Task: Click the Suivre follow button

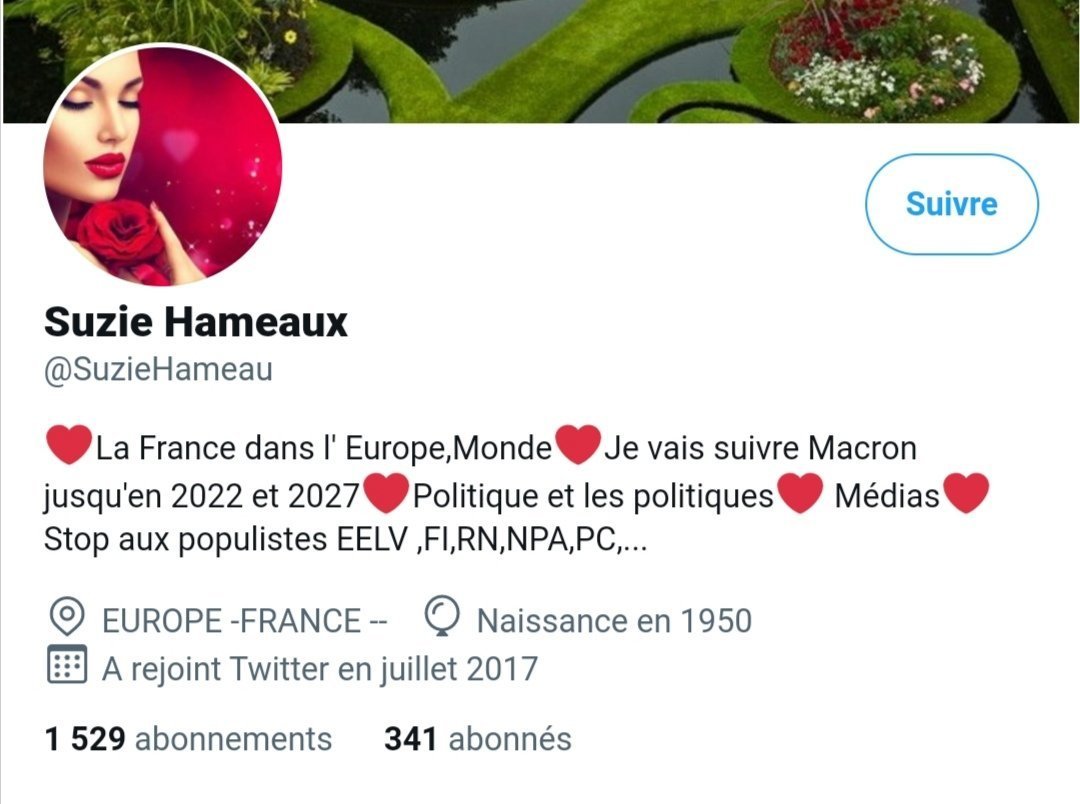Action: [x=951, y=204]
